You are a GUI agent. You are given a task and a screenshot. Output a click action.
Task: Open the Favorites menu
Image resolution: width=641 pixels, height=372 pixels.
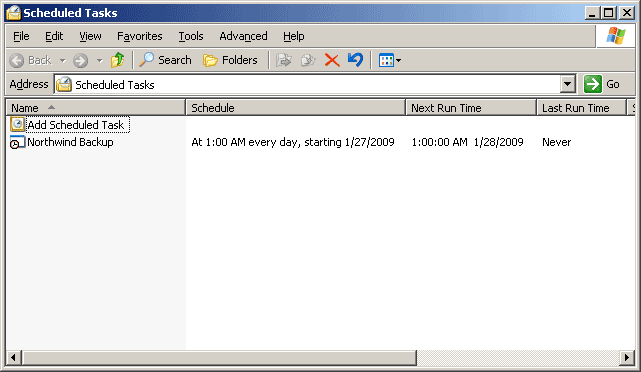pyautogui.click(x=139, y=36)
